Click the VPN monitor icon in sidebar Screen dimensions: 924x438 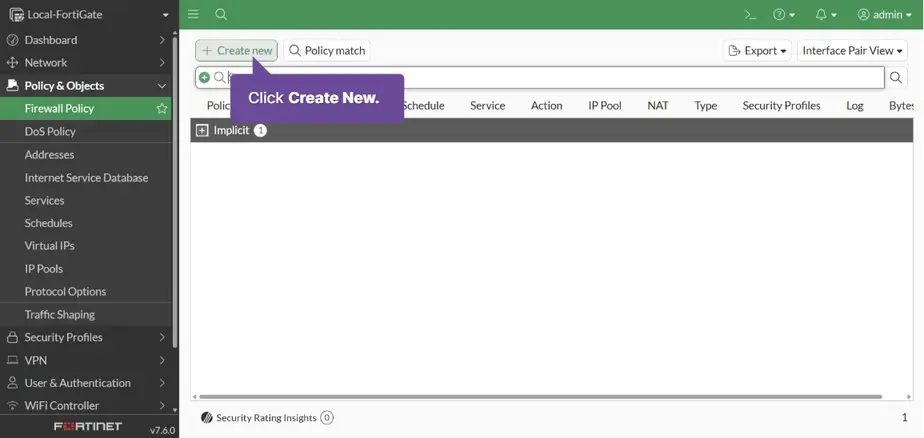(x=12, y=360)
